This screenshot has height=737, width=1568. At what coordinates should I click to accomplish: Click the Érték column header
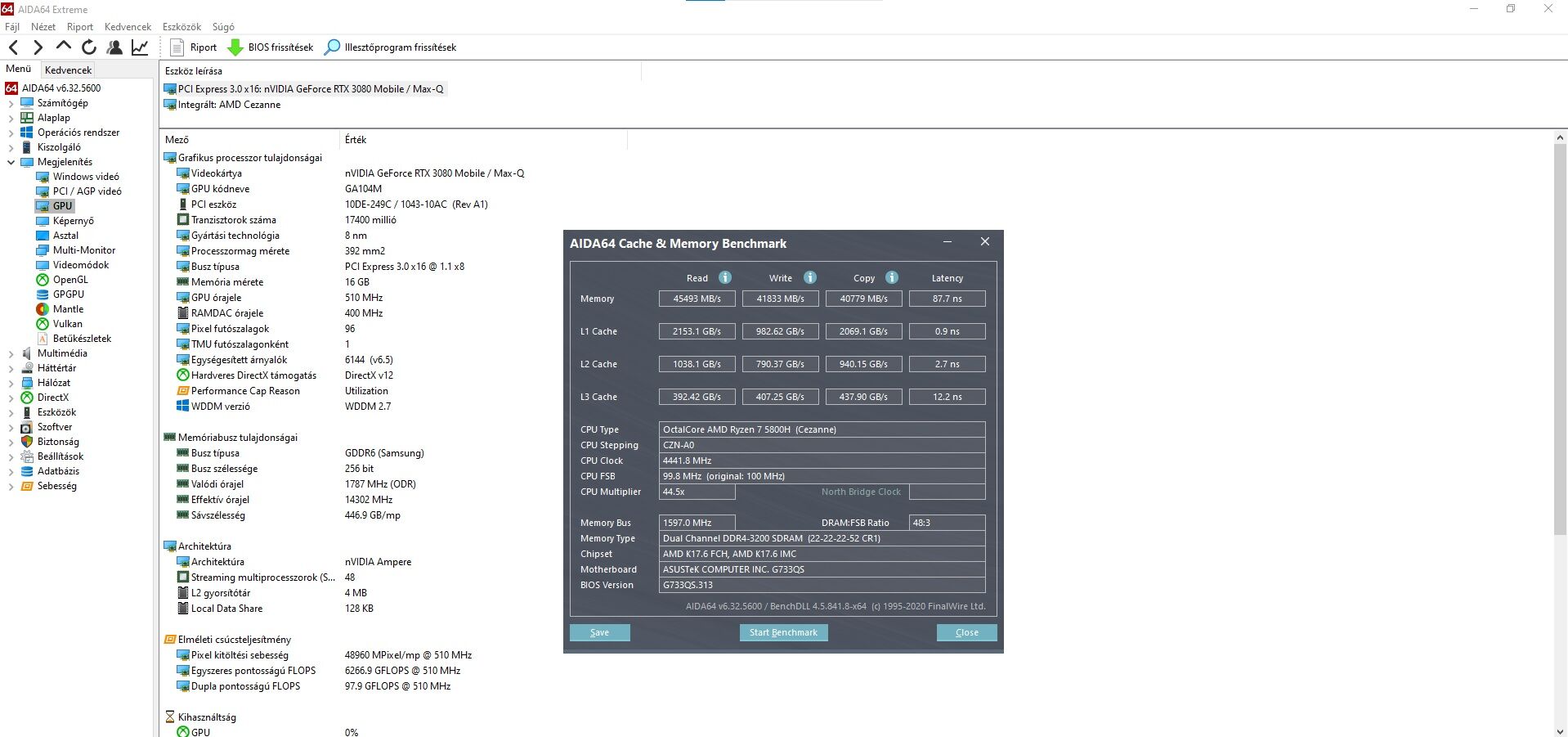[483, 140]
